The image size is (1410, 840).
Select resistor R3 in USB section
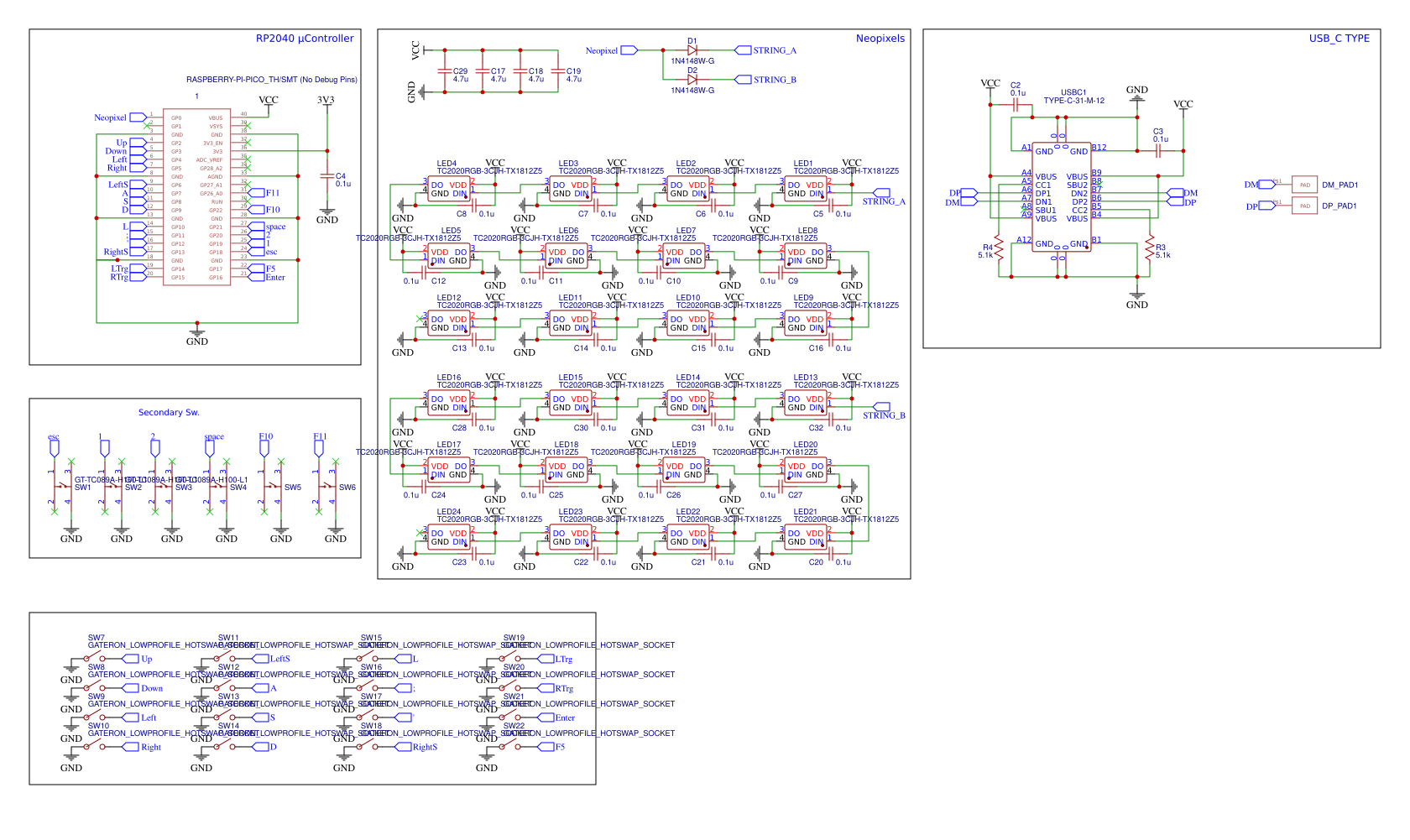pyautogui.click(x=1150, y=248)
